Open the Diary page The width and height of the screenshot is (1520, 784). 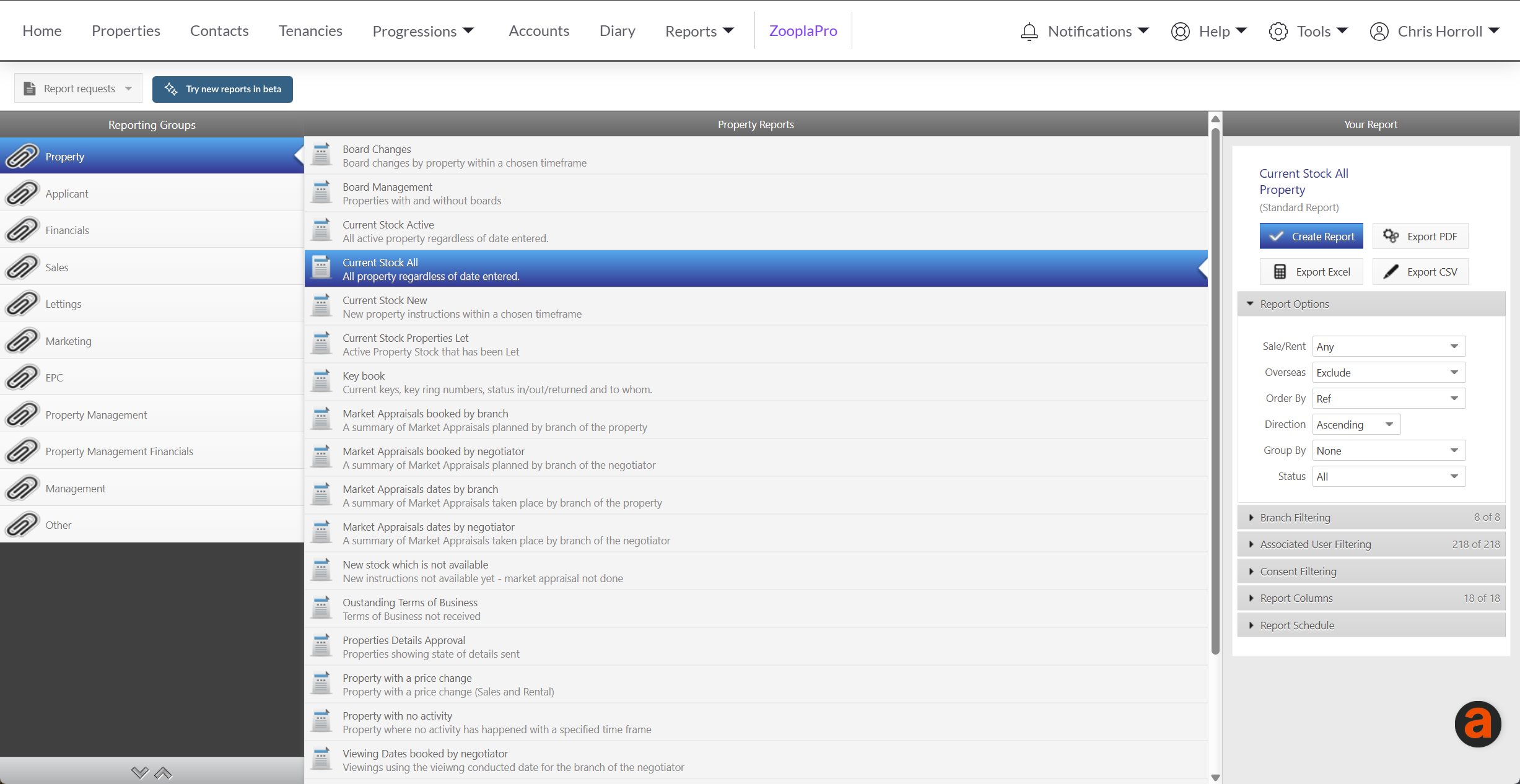tap(617, 31)
